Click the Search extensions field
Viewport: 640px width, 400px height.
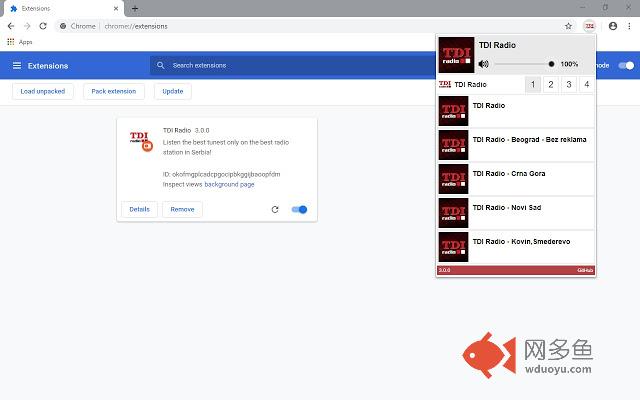click(292, 65)
